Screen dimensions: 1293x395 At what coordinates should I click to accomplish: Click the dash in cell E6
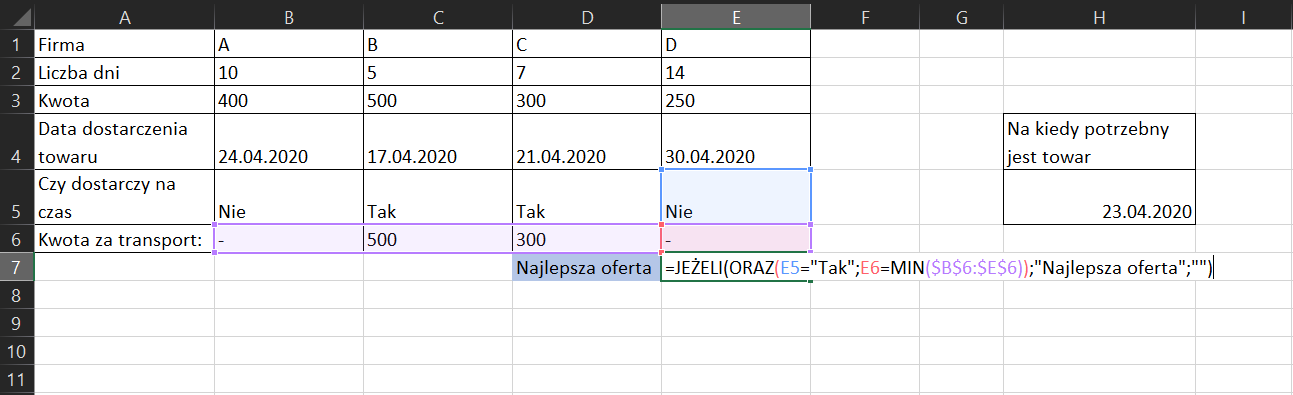[736, 239]
